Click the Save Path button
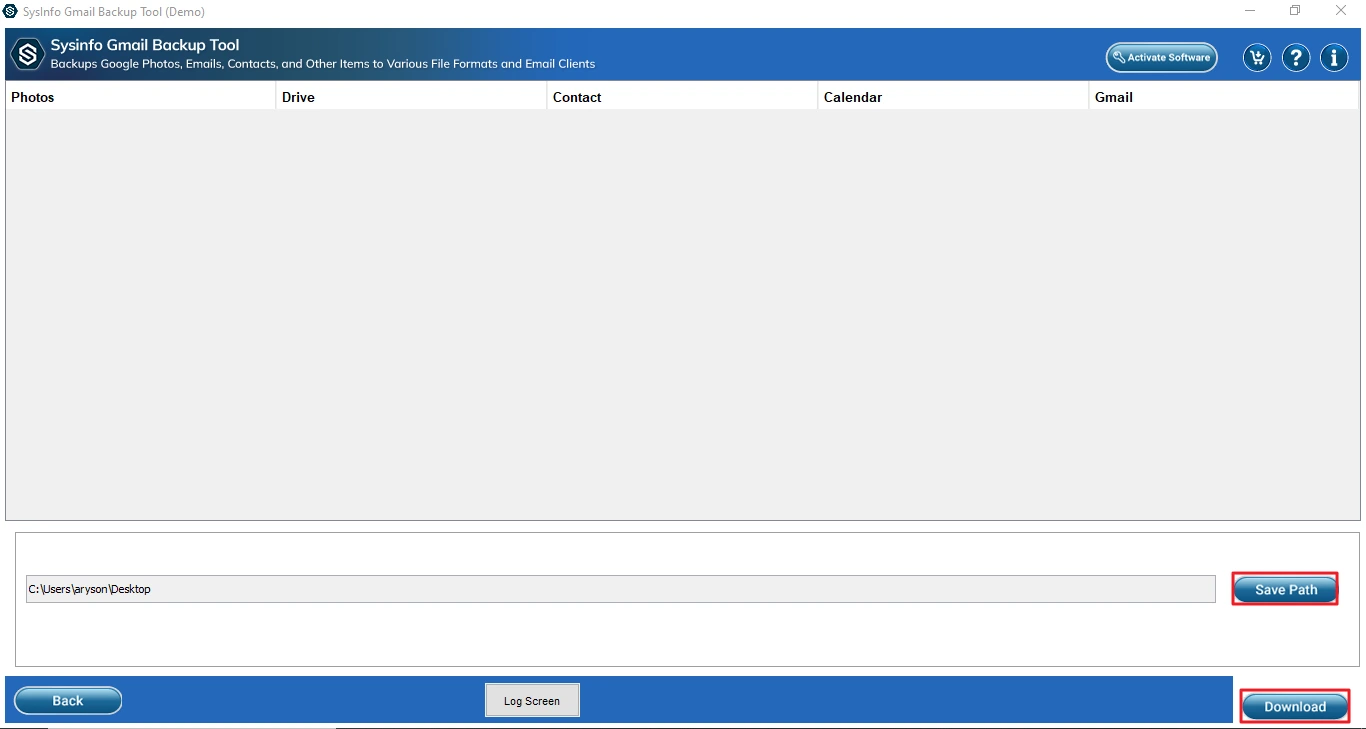The height and width of the screenshot is (729, 1366). click(x=1284, y=589)
